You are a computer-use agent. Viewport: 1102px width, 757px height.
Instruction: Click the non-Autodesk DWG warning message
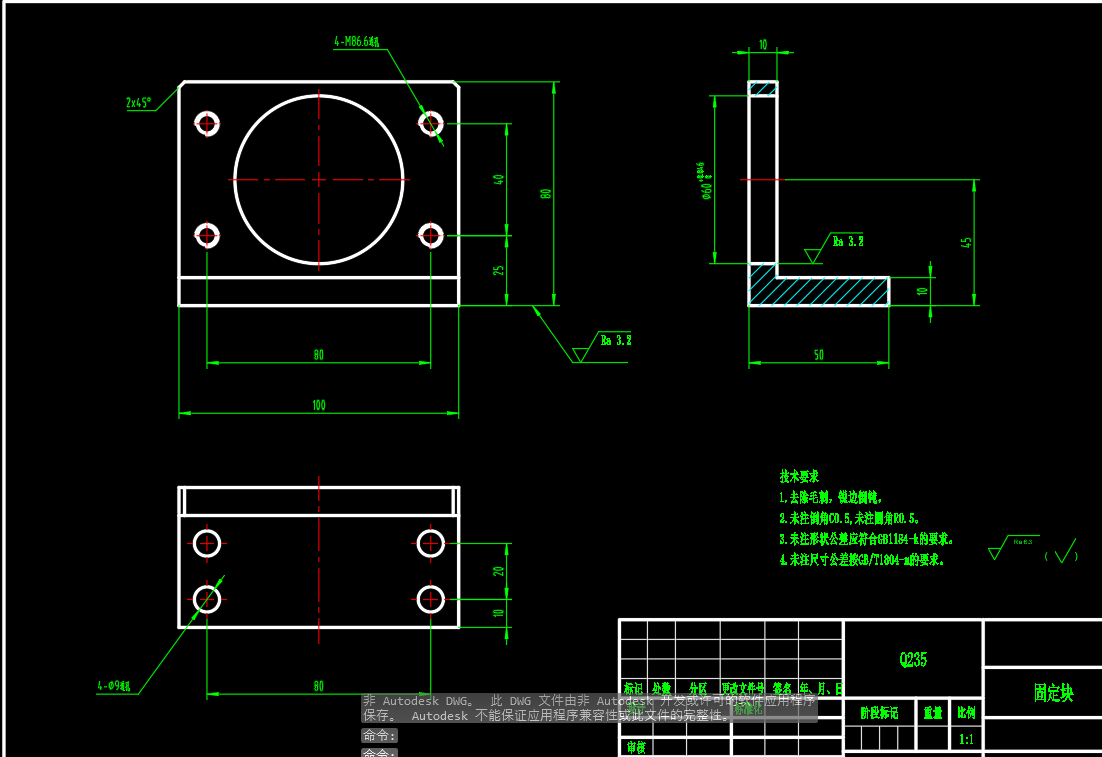589,708
